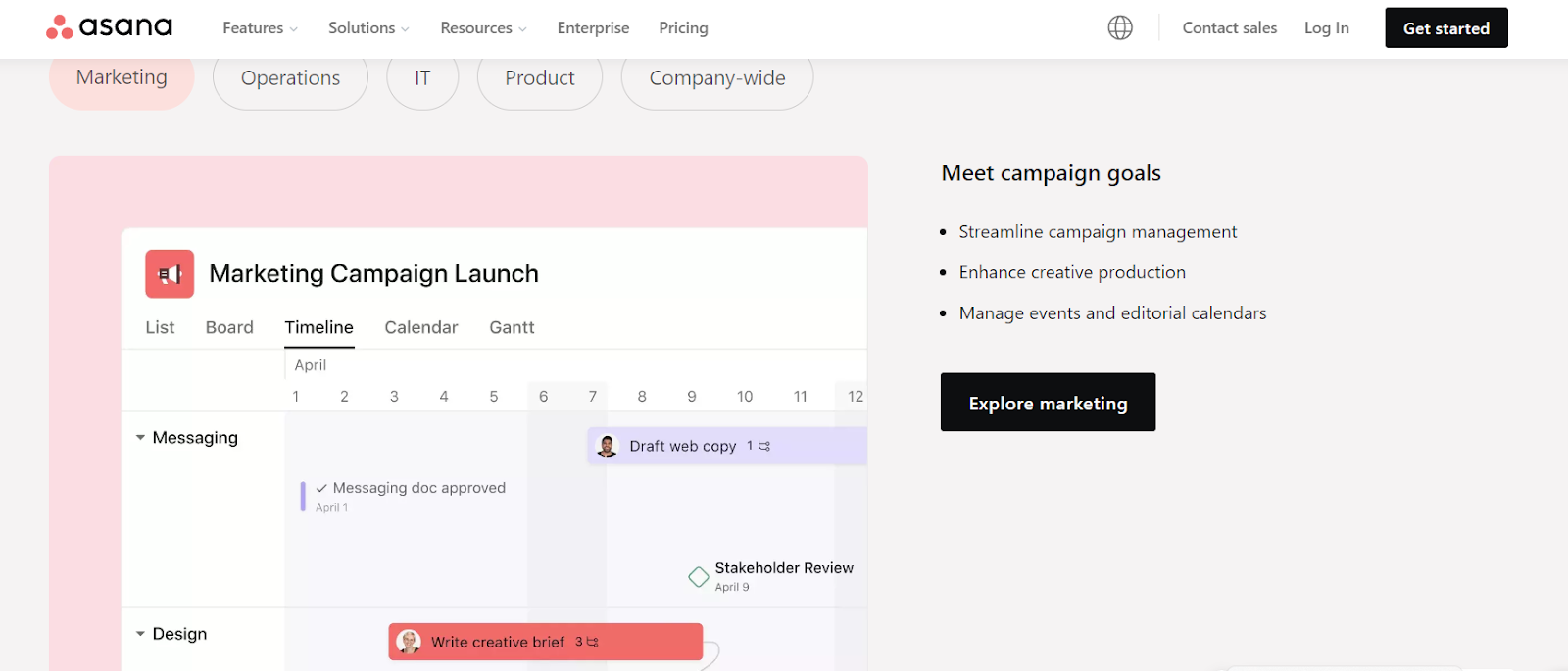Switch to the Calendar view tab

[x=421, y=327]
